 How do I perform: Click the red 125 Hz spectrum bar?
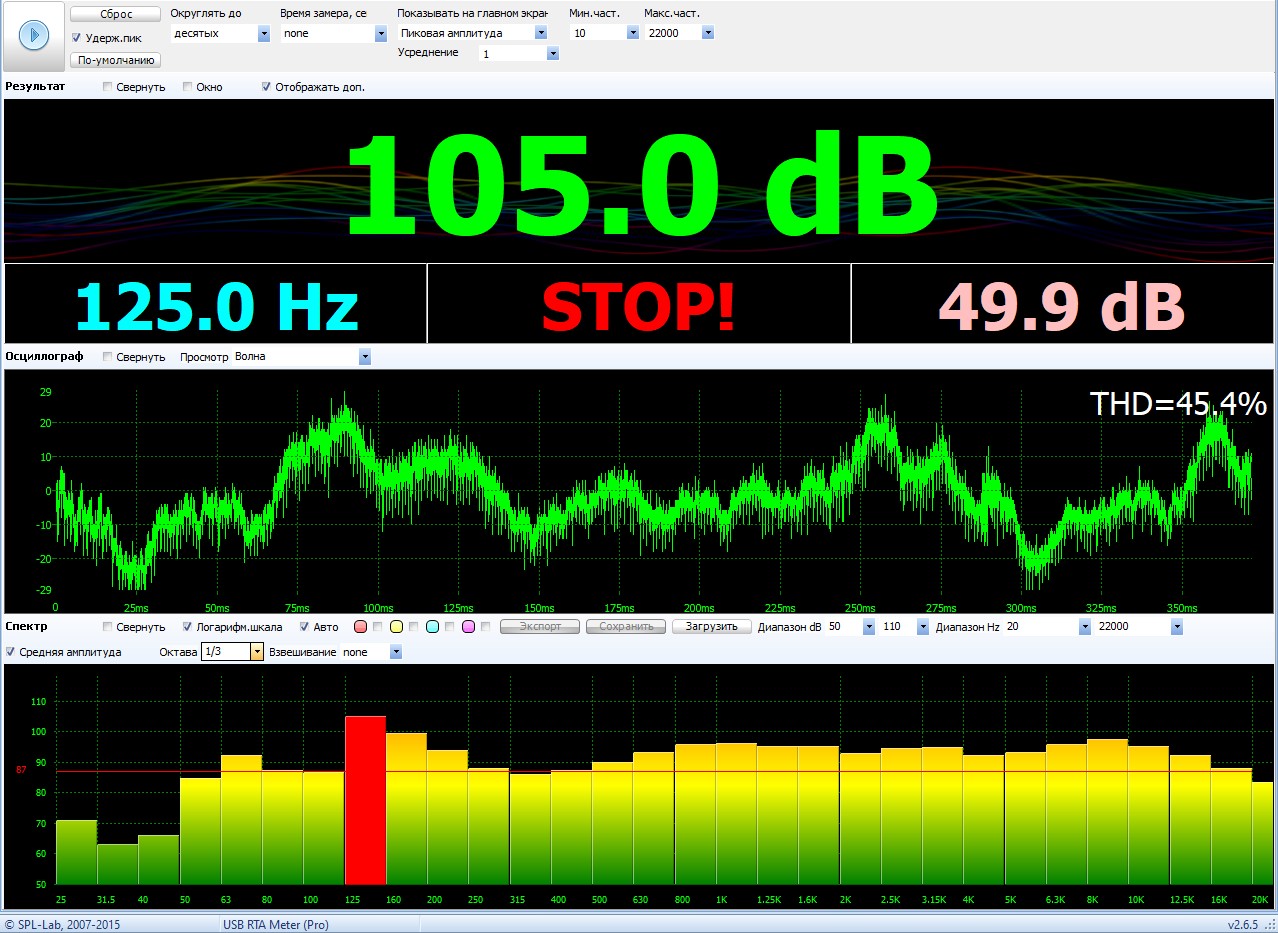[365, 800]
